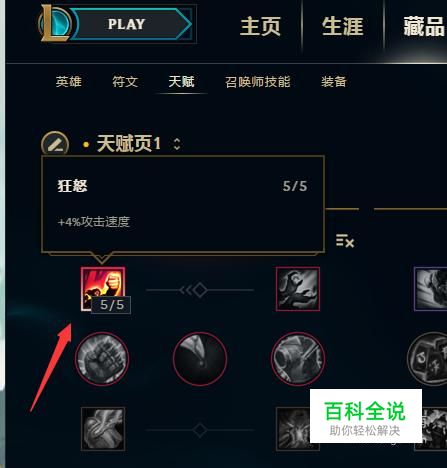Image resolution: width=447 pixels, height=468 pixels.
Task: Go to 主页 home in the top navigation
Action: (260, 26)
